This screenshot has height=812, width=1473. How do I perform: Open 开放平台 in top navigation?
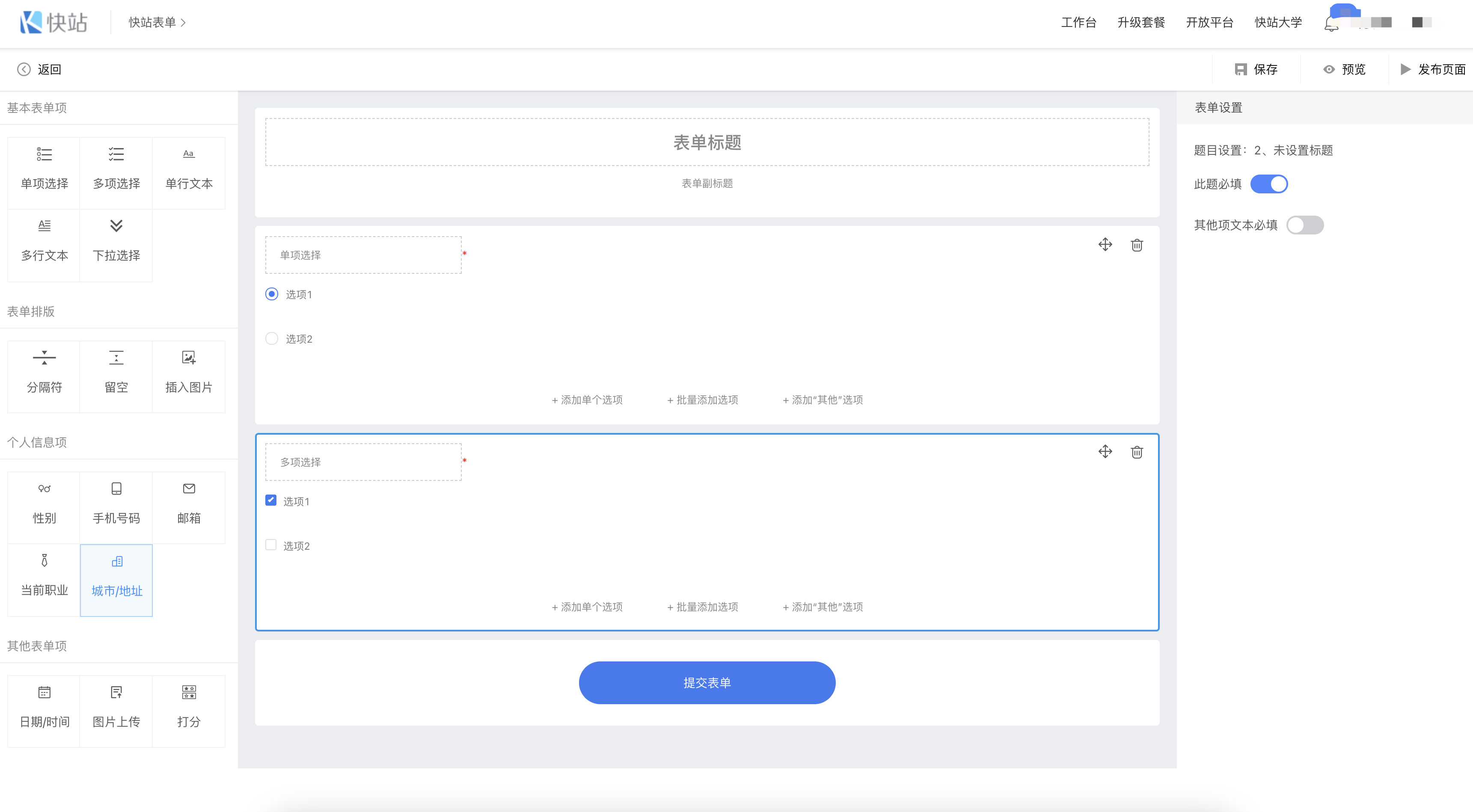click(1209, 22)
